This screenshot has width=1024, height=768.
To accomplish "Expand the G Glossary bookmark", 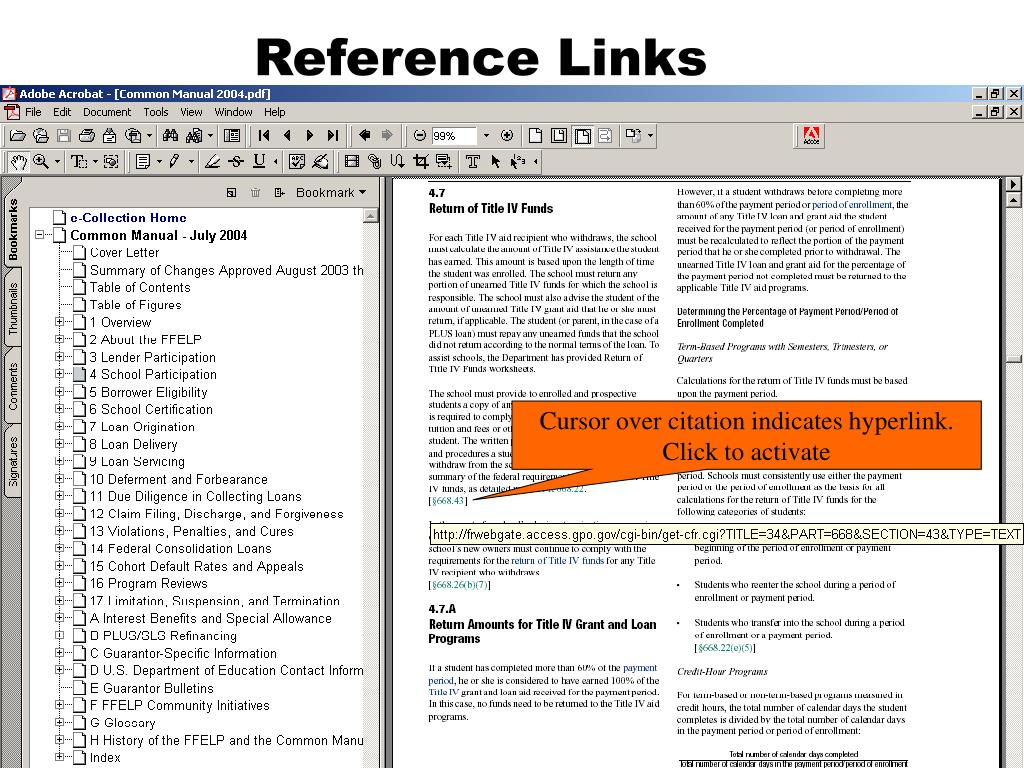I will pyautogui.click(x=59, y=722).
